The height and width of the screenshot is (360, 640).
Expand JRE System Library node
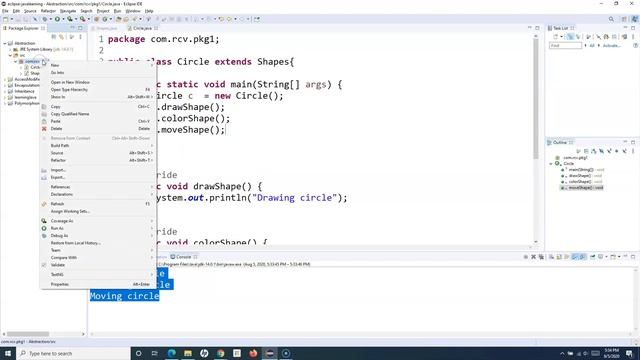pyautogui.click(x=10, y=49)
